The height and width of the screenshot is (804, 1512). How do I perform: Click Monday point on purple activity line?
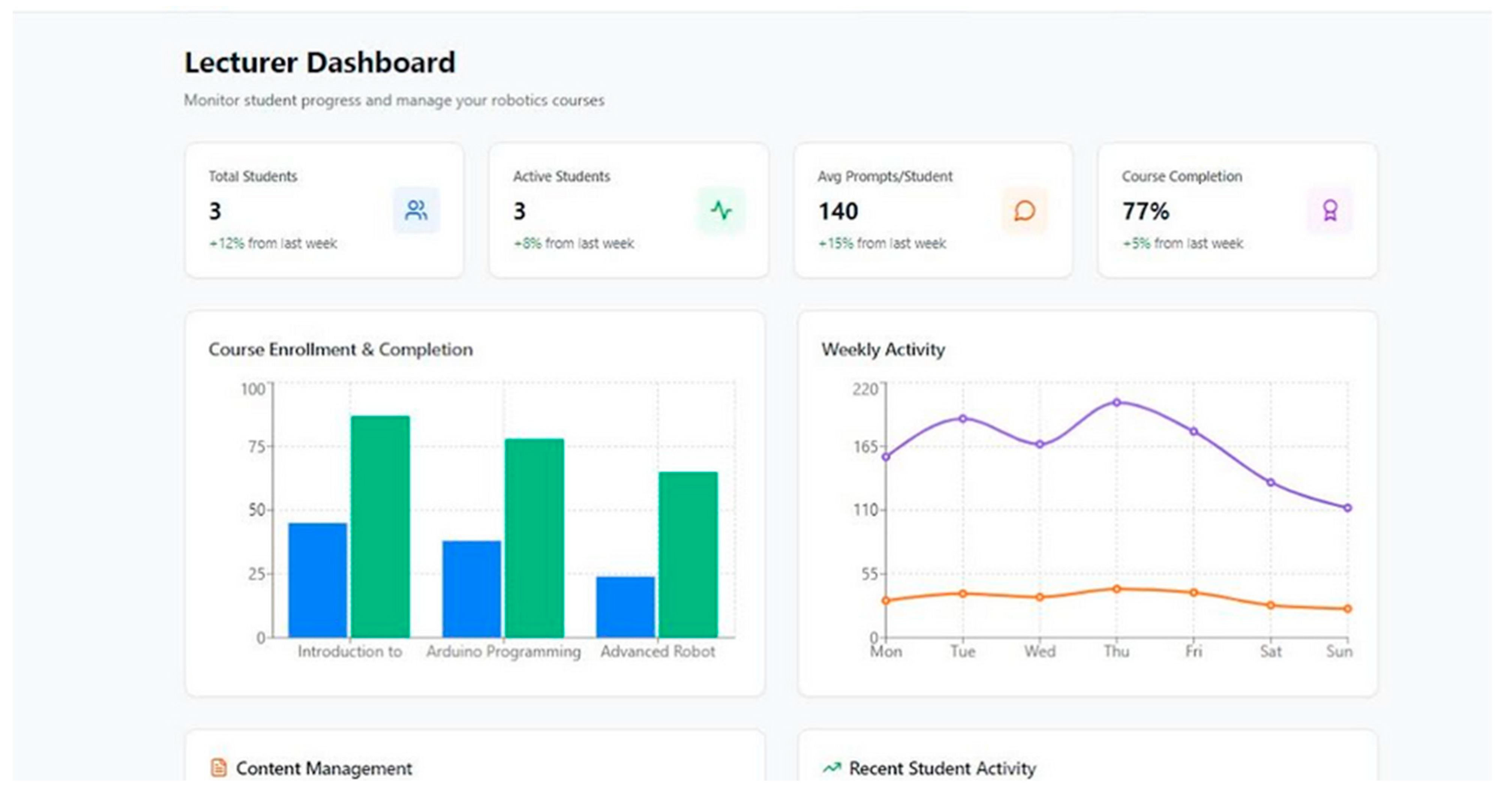(x=886, y=457)
